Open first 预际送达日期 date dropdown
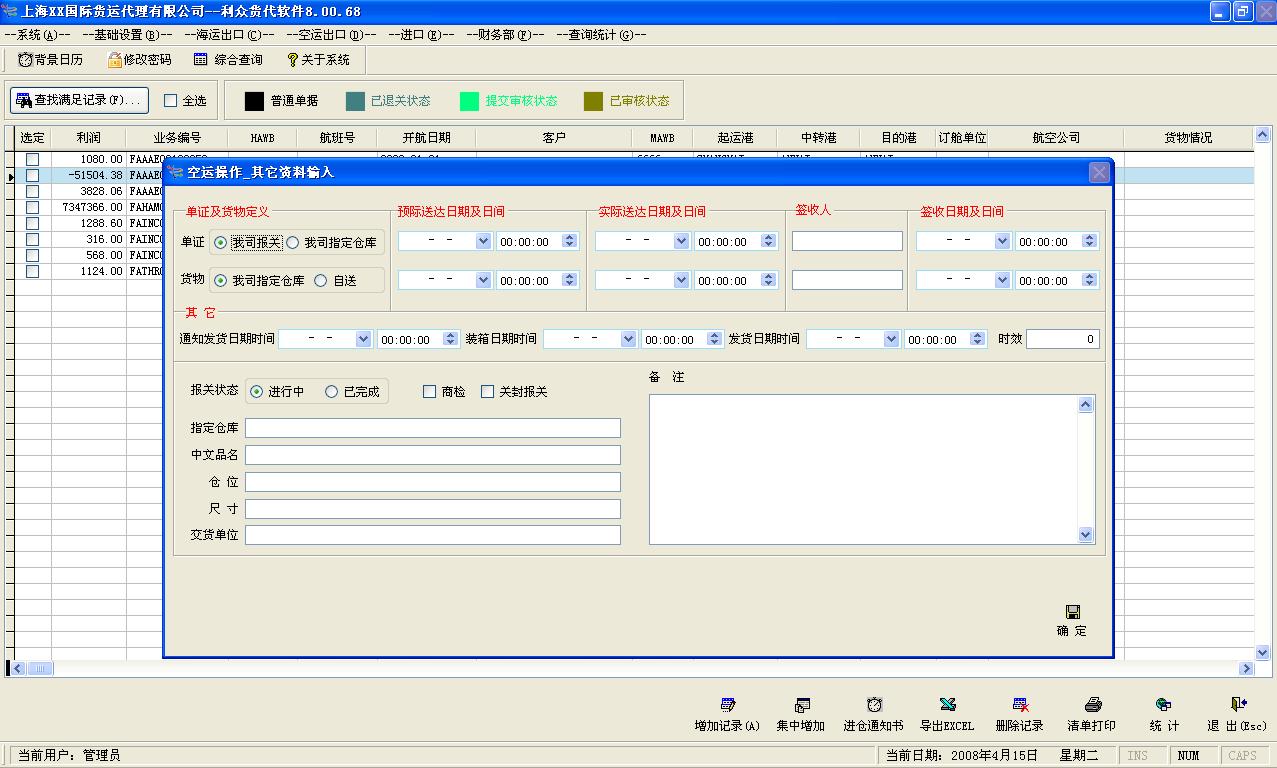The image size is (1277, 768). coord(483,241)
